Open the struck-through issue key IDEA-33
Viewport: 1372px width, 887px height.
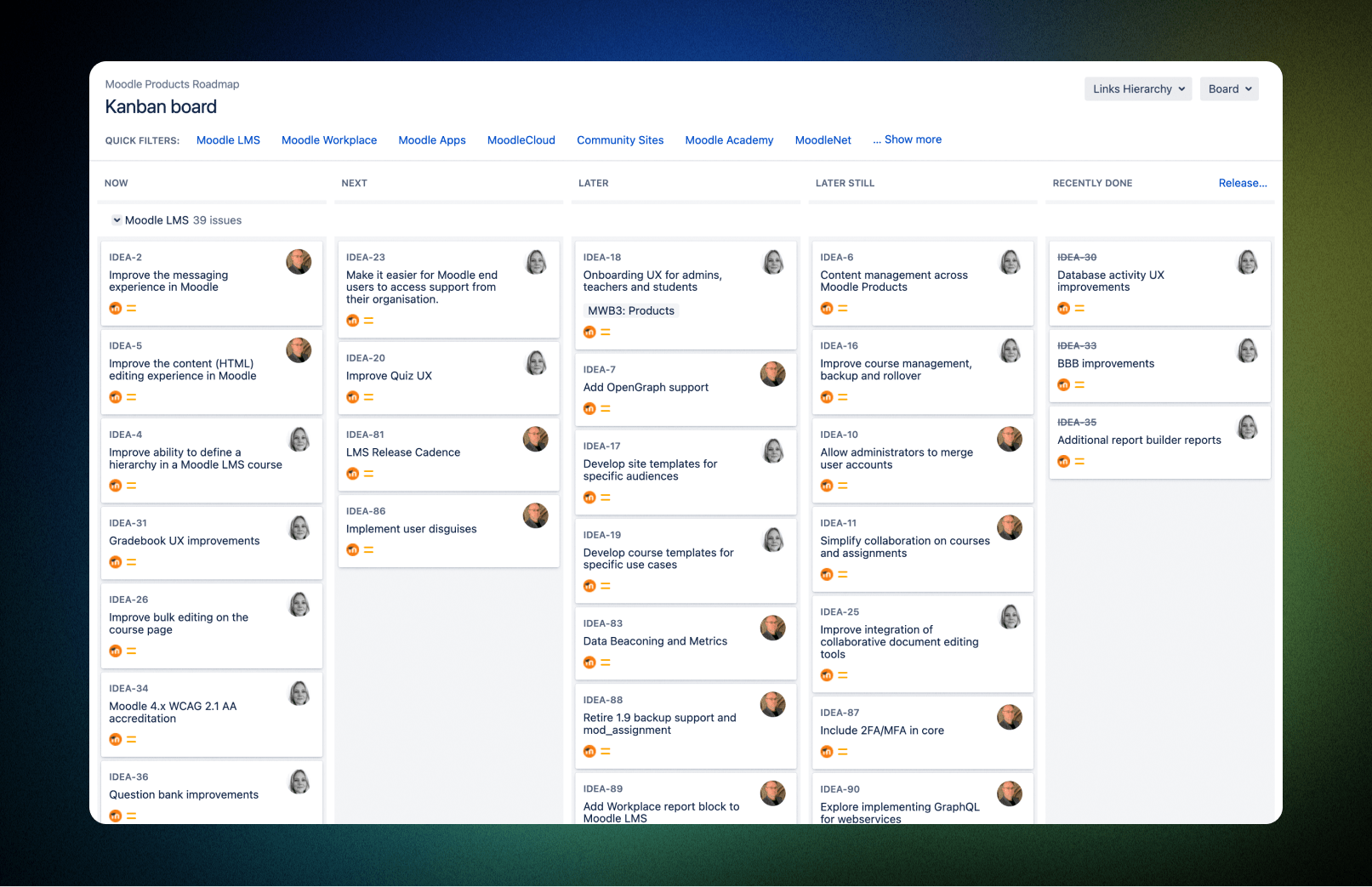pos(1077,345)
